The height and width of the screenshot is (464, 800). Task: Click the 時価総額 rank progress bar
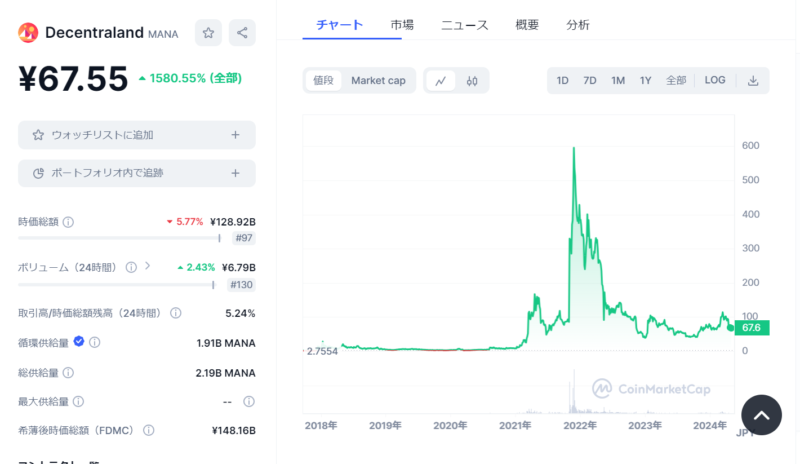point(119,238)
